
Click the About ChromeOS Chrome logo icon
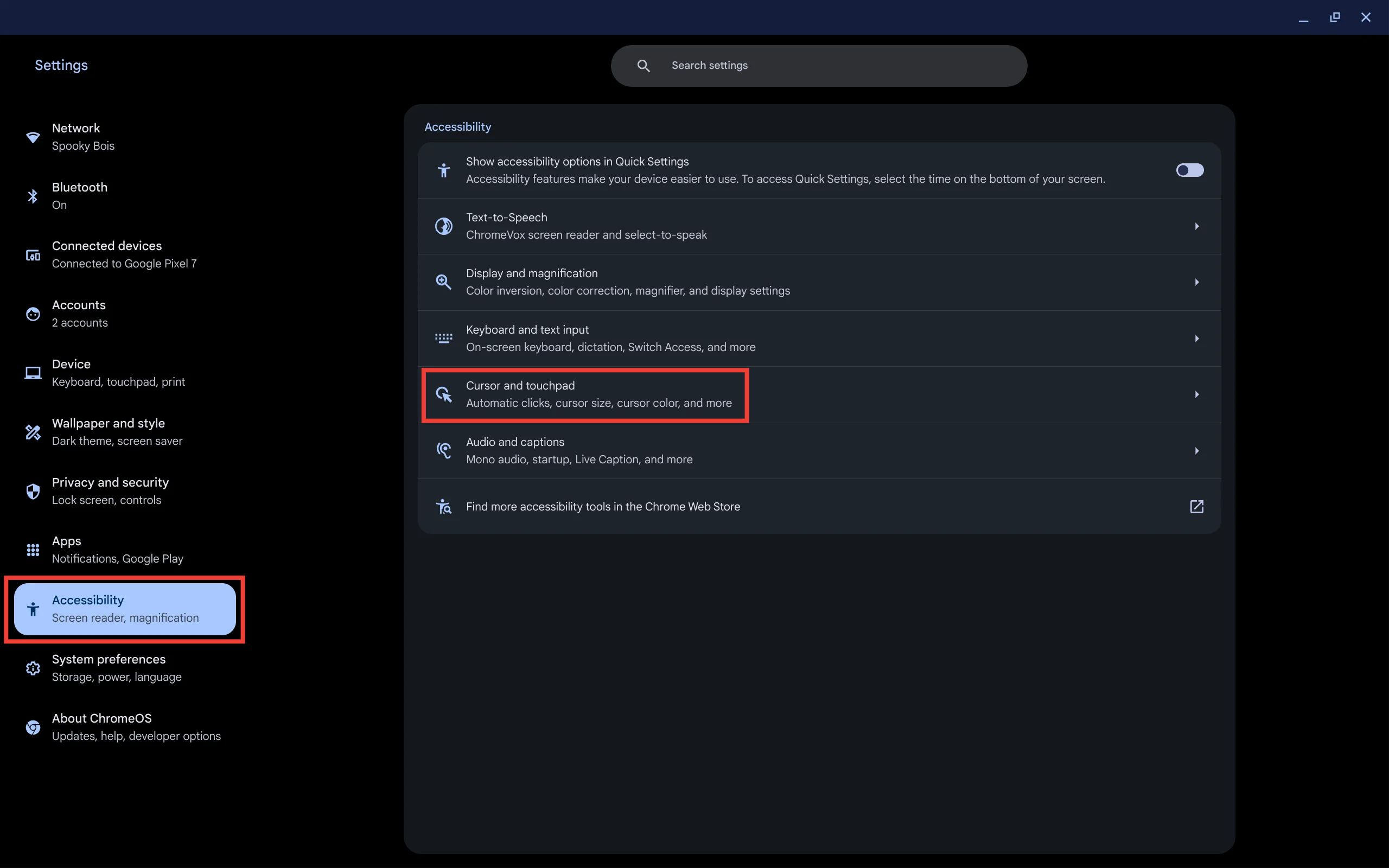tap(33, 727)
